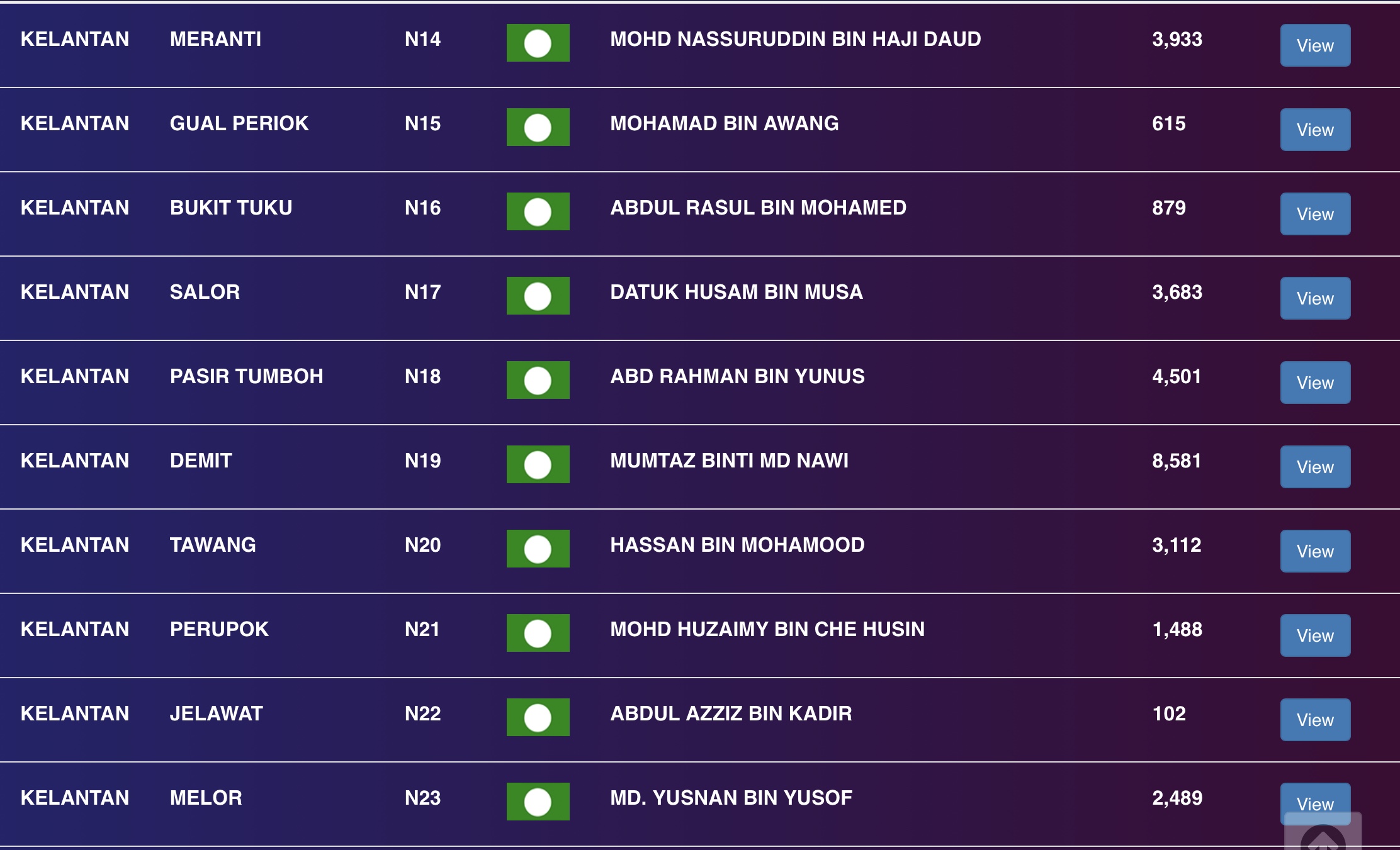Open Pasir Tumboh View button
The image size is (1400, 850).
[1315, 383]
